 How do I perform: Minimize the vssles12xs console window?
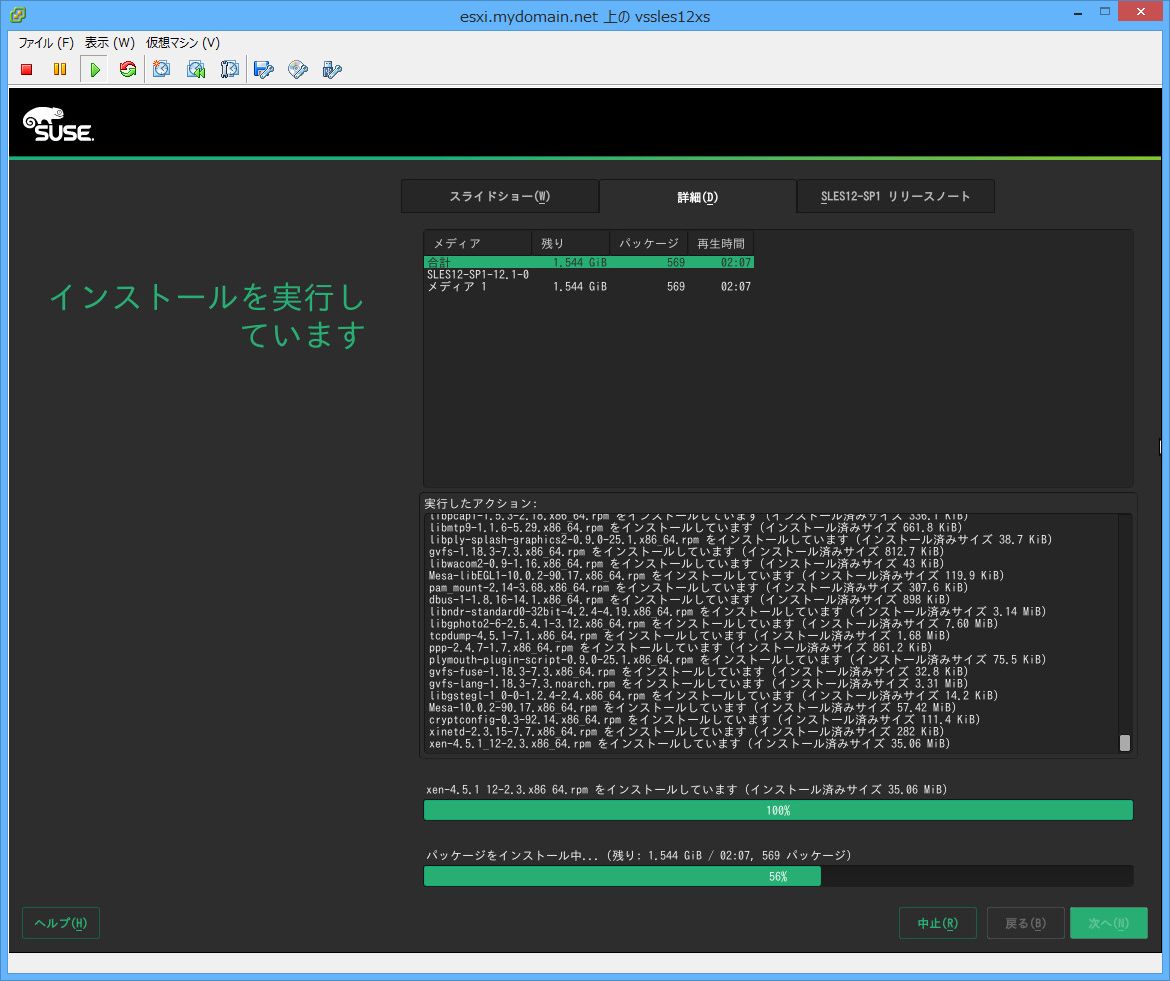pos(1077,13)
